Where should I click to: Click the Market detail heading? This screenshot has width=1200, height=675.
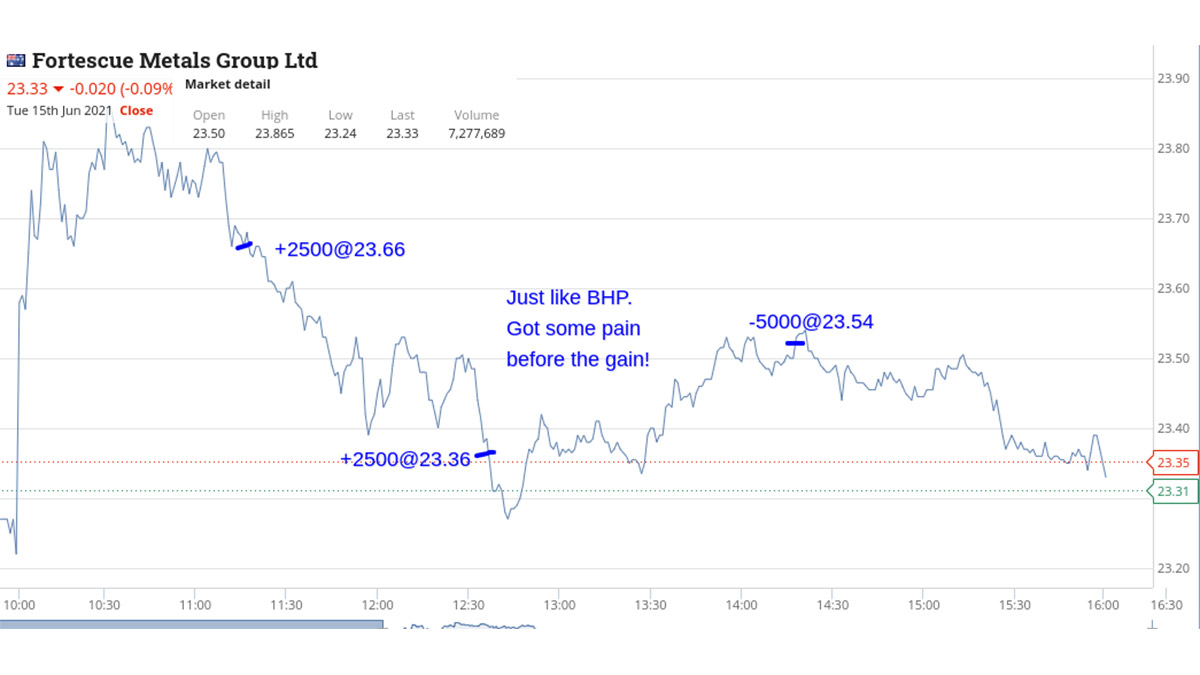[228, 85]
